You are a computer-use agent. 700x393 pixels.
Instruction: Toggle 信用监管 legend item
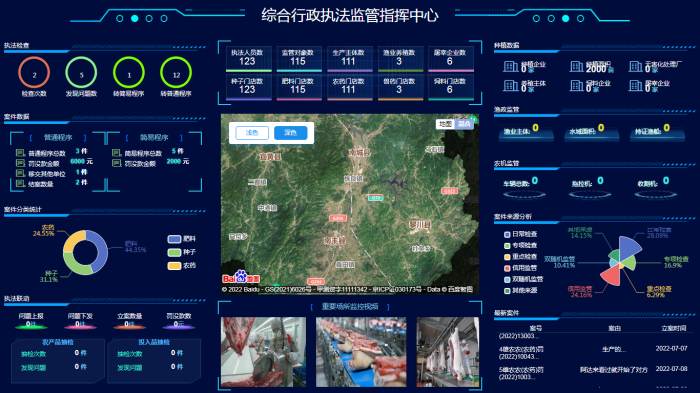[521, 268]
